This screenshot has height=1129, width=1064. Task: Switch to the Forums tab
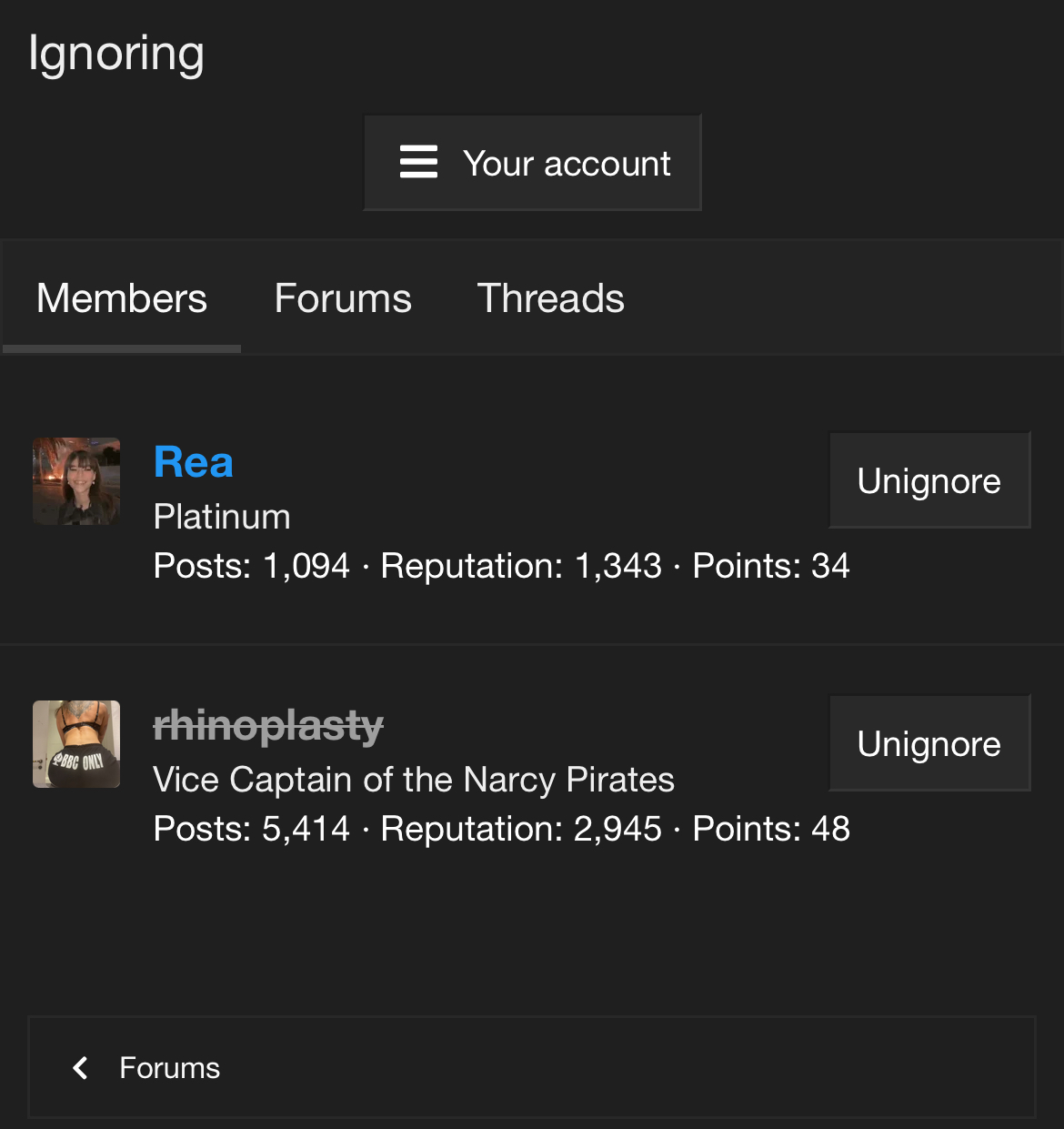pos(343,298)
